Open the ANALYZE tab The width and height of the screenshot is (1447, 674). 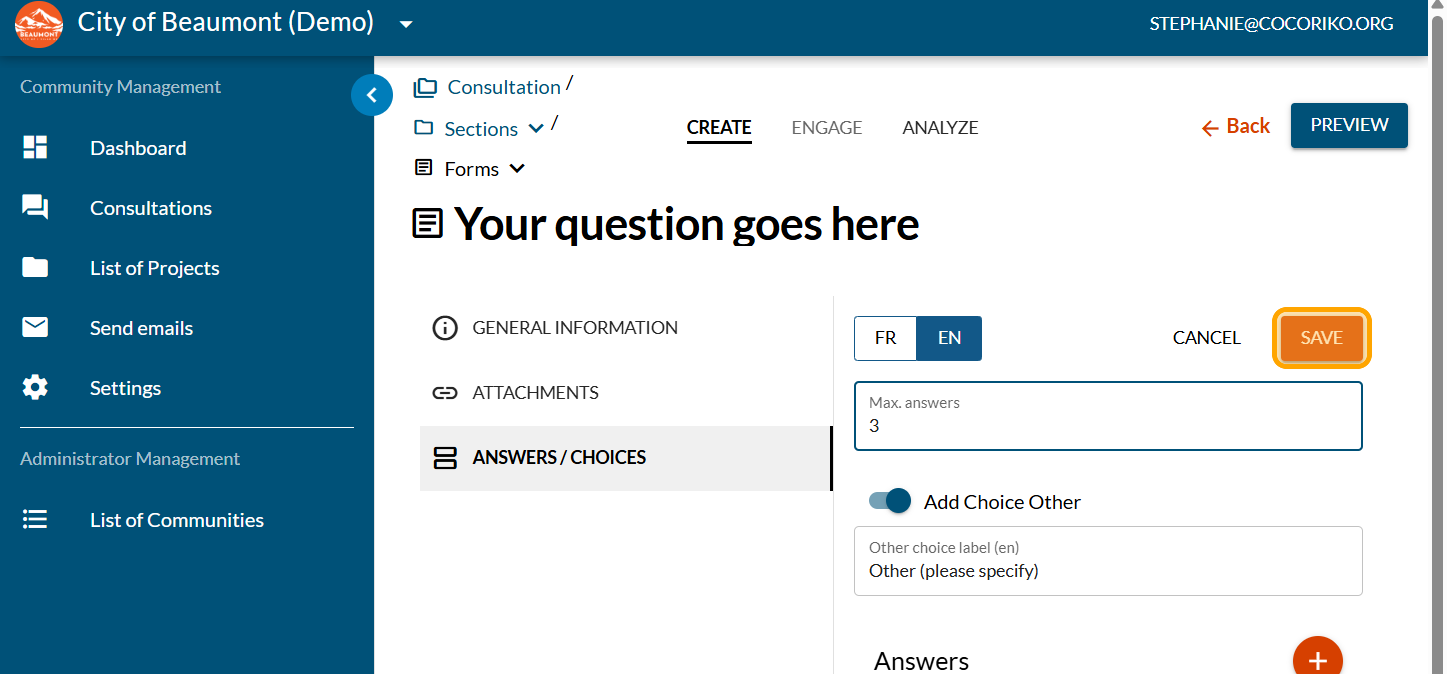click(x=940, y=128)
